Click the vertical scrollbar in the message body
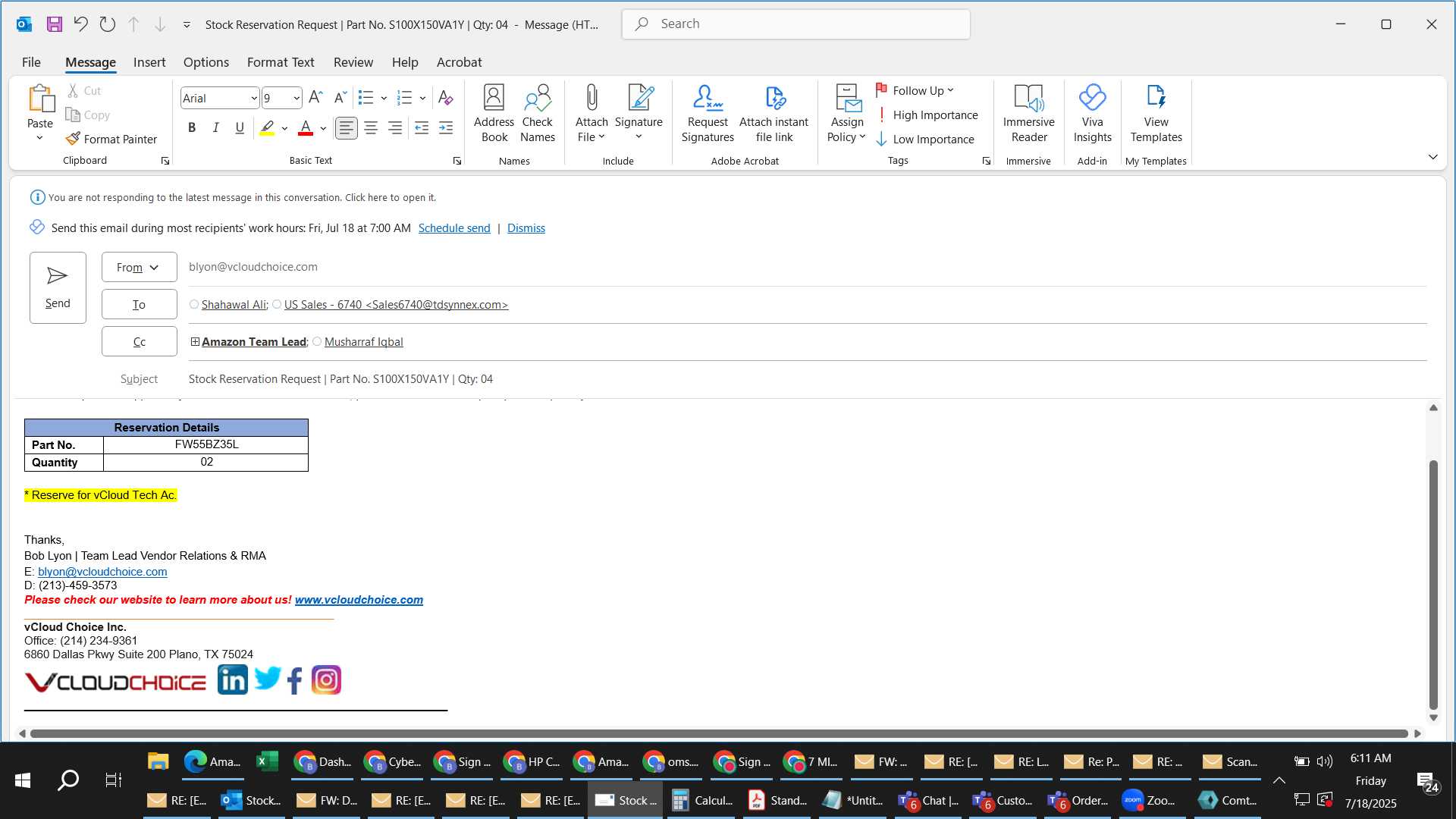Image resolution: width=1456 pixels, height=819 pixels. pos(1433,584)
